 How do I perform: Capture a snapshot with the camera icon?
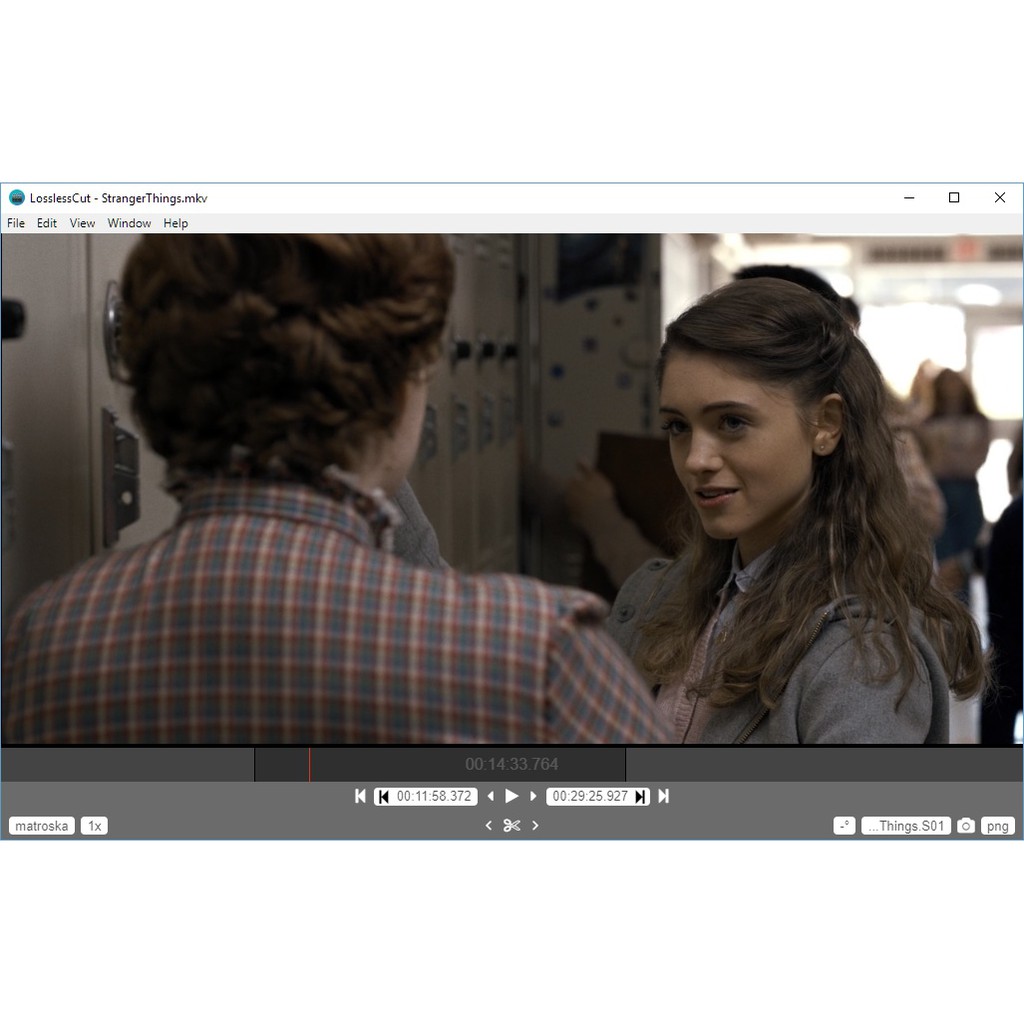965,826
